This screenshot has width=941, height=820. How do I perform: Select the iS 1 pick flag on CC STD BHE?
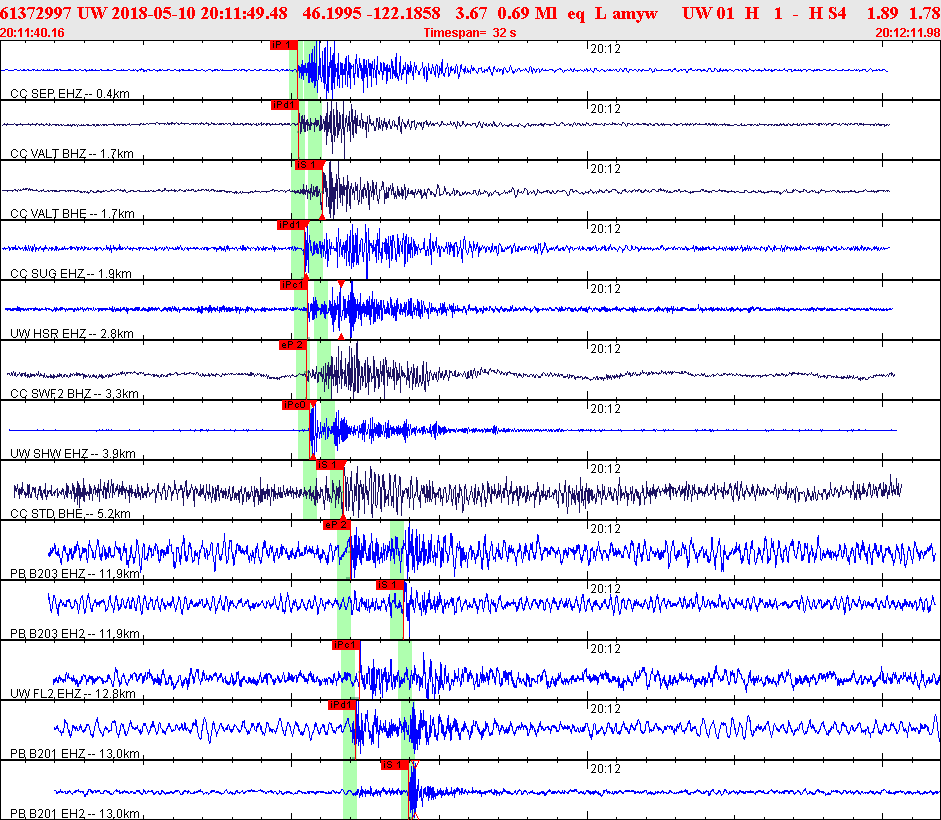click(x=329, y=465)
